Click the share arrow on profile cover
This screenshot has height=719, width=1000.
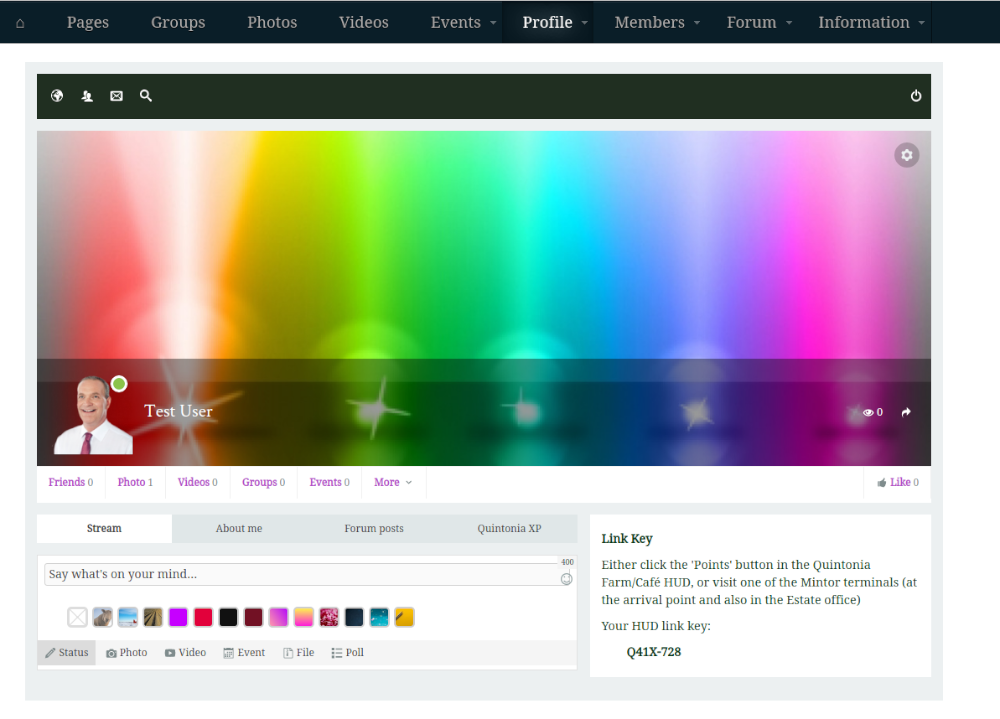tap(906, 412)
